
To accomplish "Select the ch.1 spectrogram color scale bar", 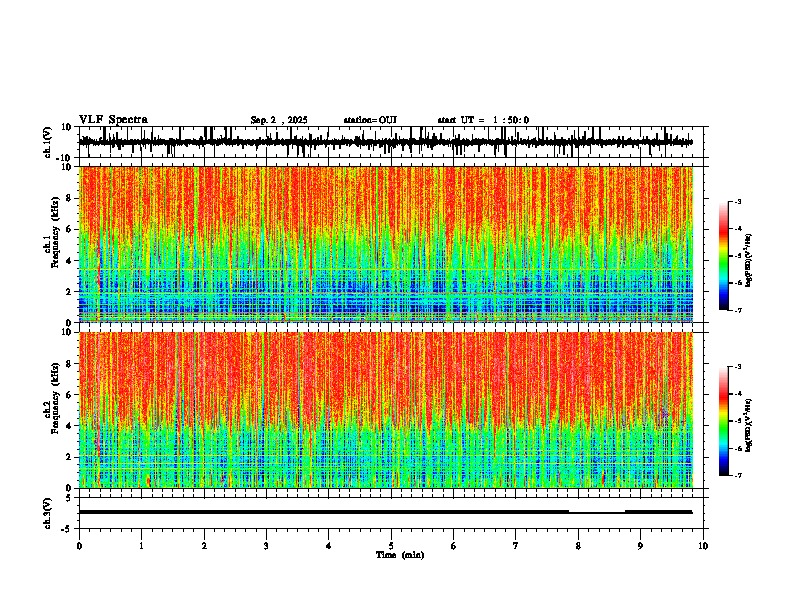I will pyautogui.click(x=723, y=256).
